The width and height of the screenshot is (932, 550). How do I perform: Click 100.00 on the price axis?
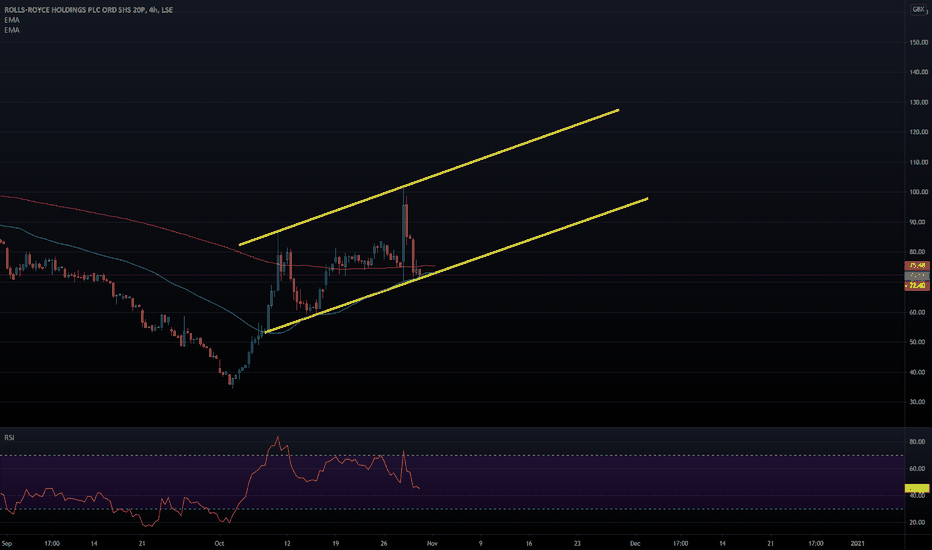pos(918,192)
